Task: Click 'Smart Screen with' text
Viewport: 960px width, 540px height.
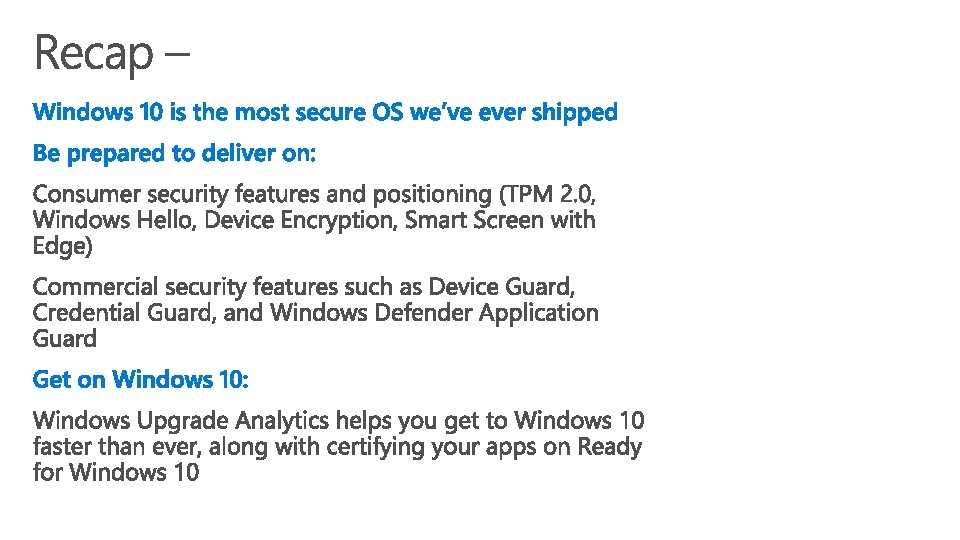Action: pos(500,220)
